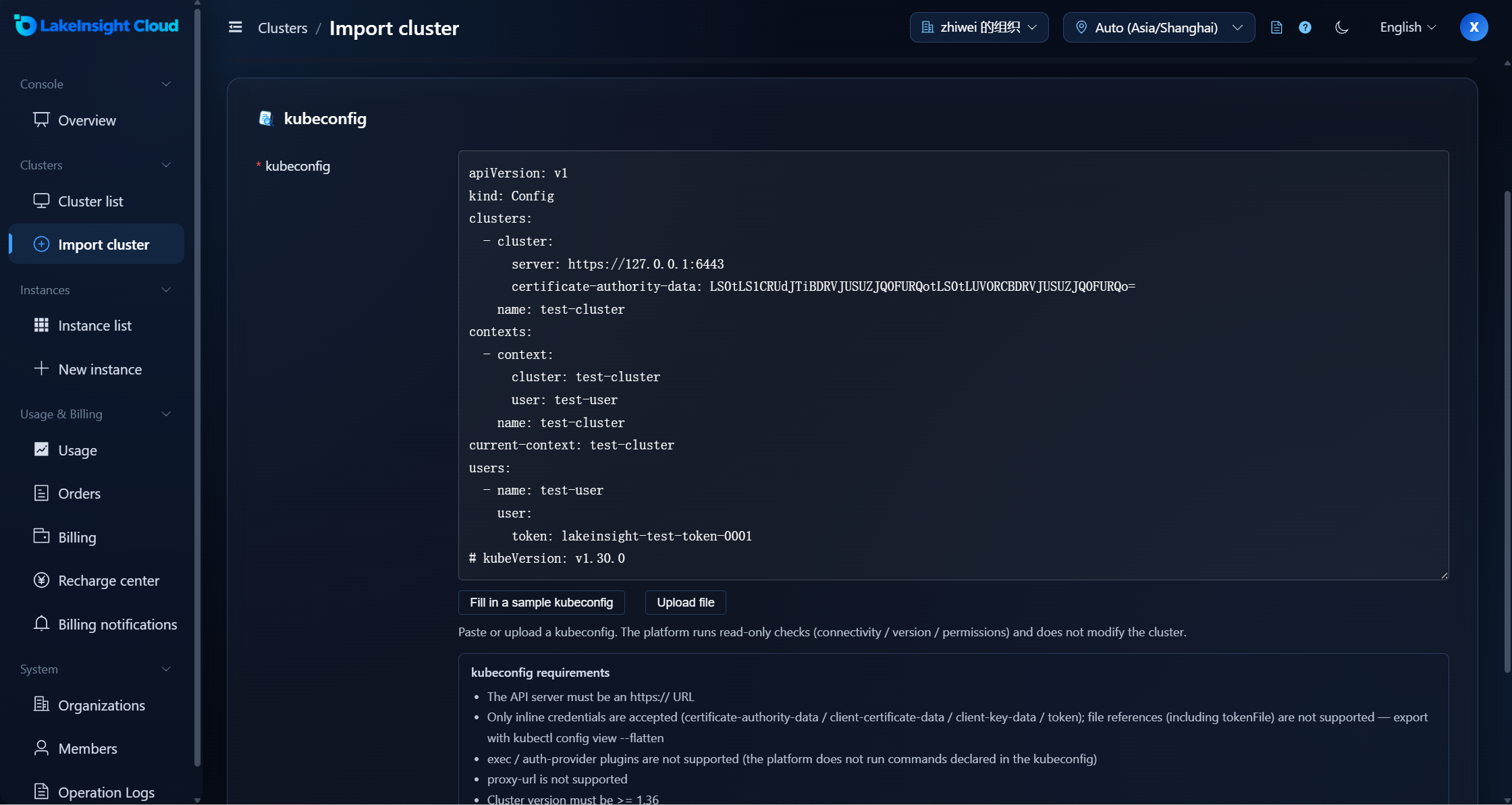Click inside the kubeconfig text area
Viewport: 1512px width, 805px height.
click(953, 365)
